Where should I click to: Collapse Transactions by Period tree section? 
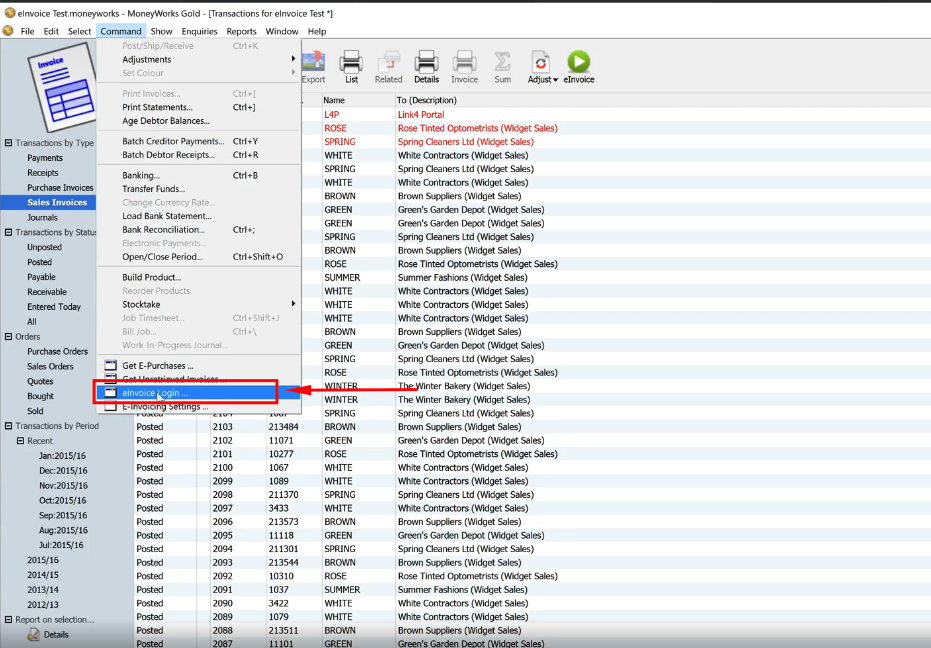(8, 425)
